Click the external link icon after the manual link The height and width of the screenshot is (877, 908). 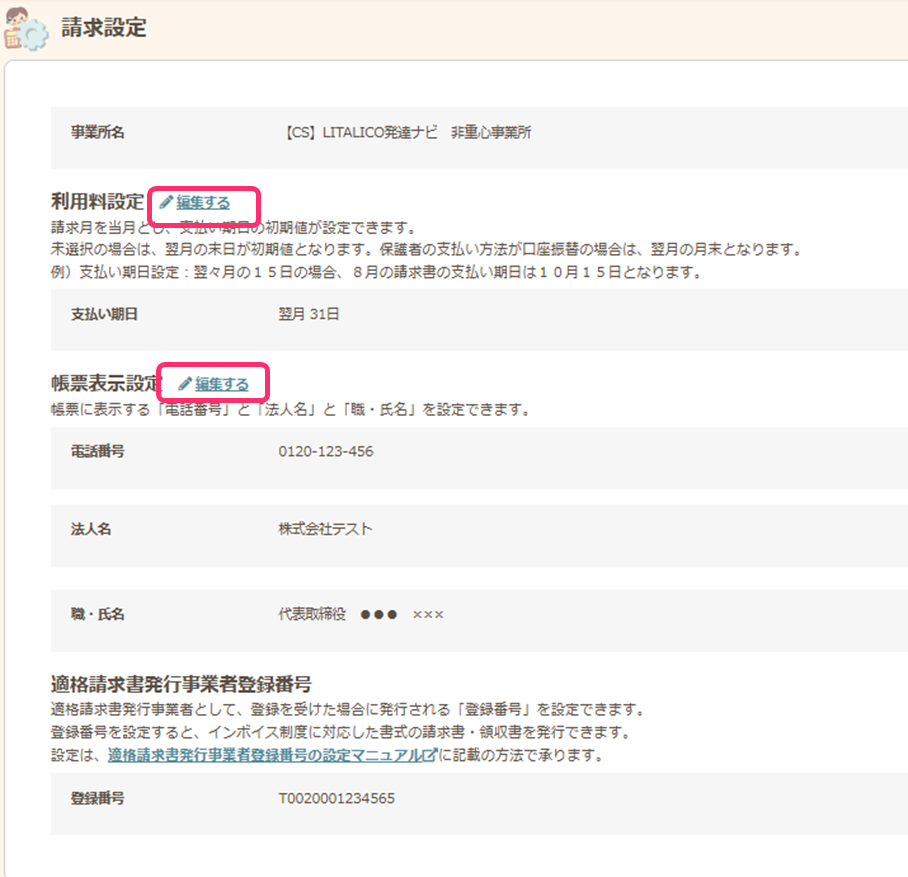pos(430,756)
